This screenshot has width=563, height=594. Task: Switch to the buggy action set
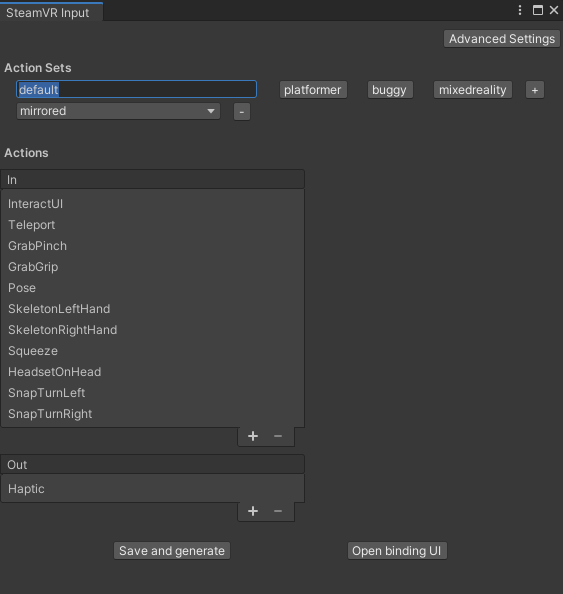tap(390, 90)
